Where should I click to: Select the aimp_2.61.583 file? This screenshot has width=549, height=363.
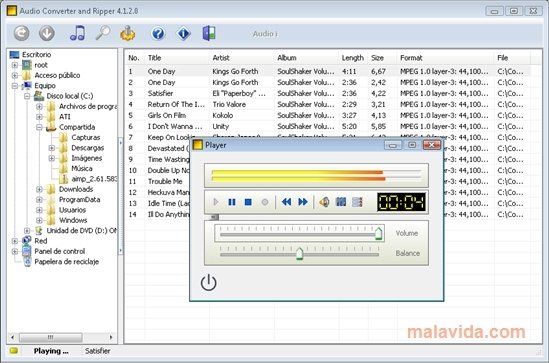(94, 179)
